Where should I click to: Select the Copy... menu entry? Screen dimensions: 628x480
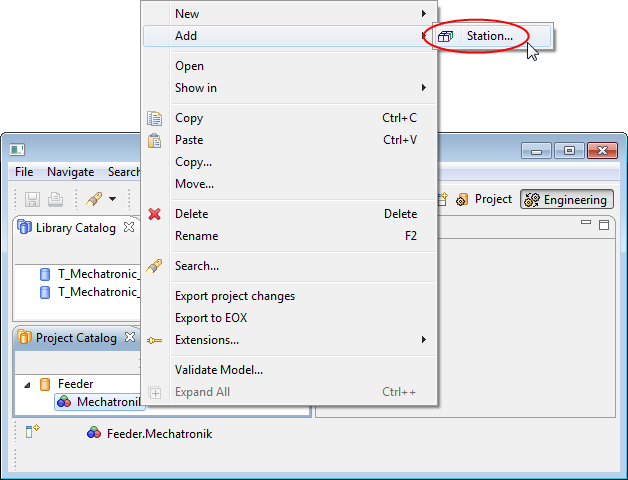point(290,162)
